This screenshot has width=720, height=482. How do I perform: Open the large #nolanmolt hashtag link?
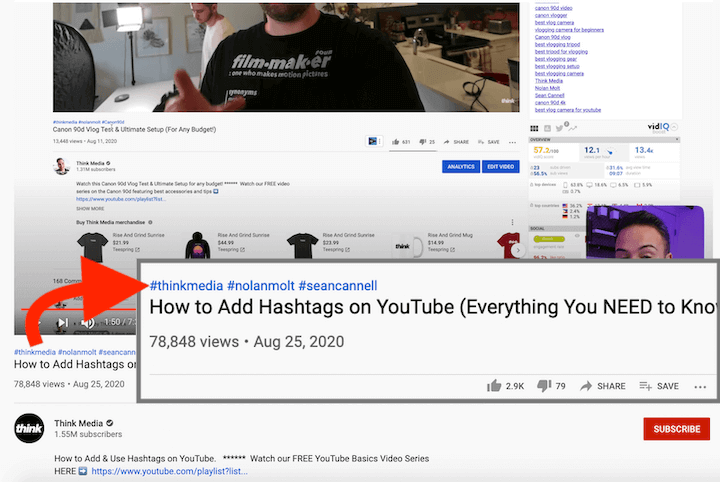click(261, 286)
